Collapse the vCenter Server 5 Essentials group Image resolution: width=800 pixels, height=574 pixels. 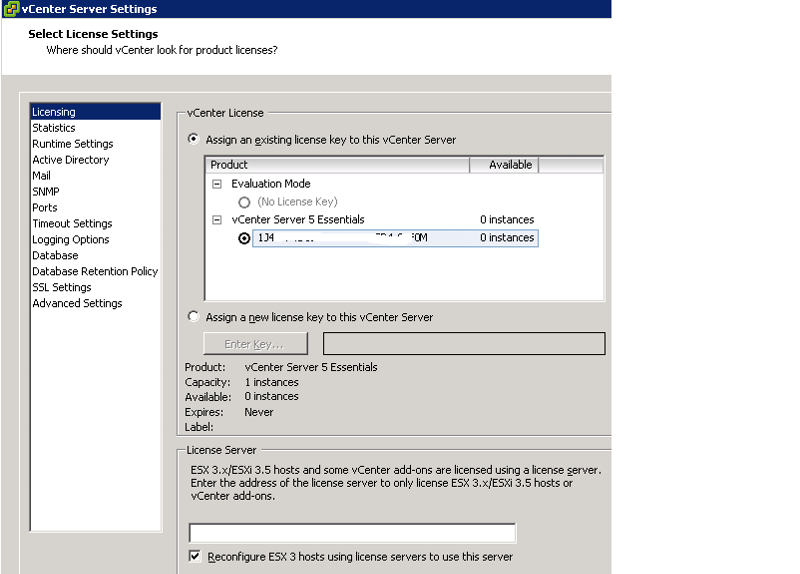pyautogui.click(x=217, y=220)
